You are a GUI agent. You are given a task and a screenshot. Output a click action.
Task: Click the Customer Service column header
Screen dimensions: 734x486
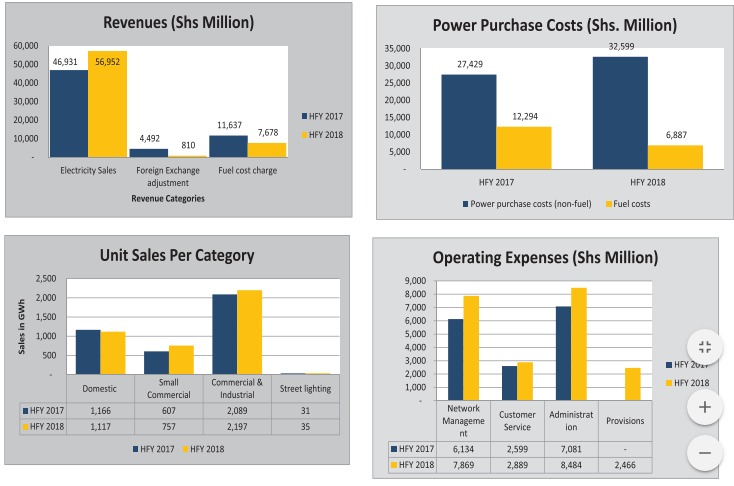pos(516,420)
